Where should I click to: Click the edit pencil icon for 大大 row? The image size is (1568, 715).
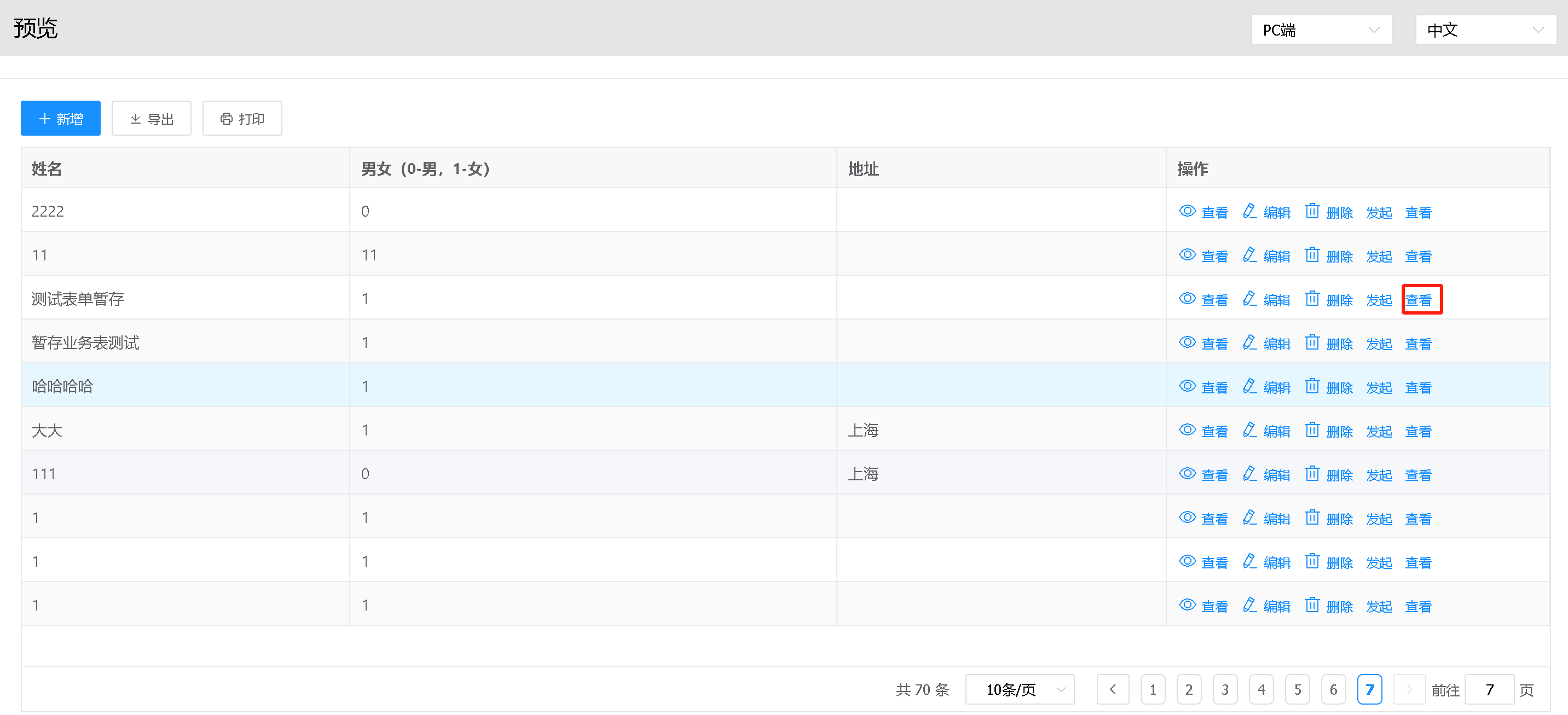pos(1249,429)
